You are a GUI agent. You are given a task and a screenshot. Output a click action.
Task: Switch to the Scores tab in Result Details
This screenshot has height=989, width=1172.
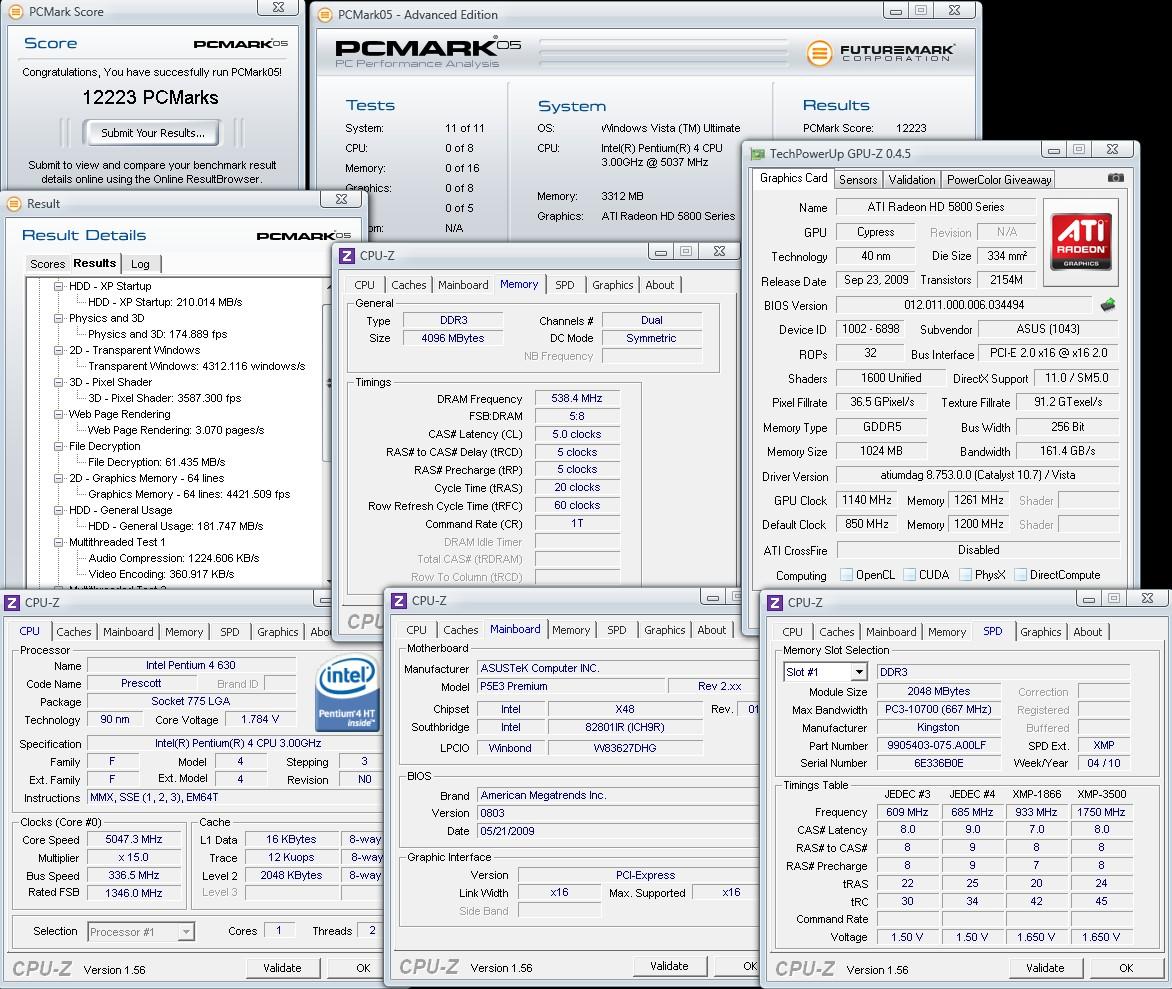point(48,264)
